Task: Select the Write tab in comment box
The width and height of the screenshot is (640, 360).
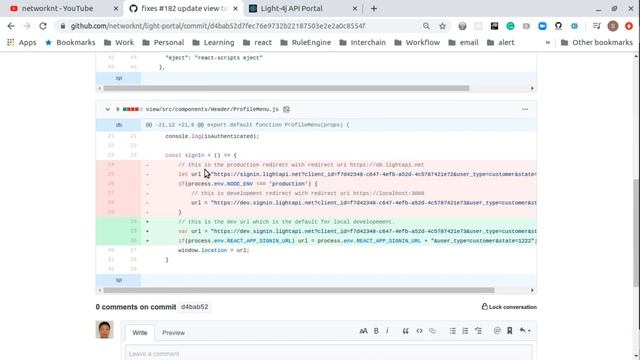Action: (x=140, y=333)
